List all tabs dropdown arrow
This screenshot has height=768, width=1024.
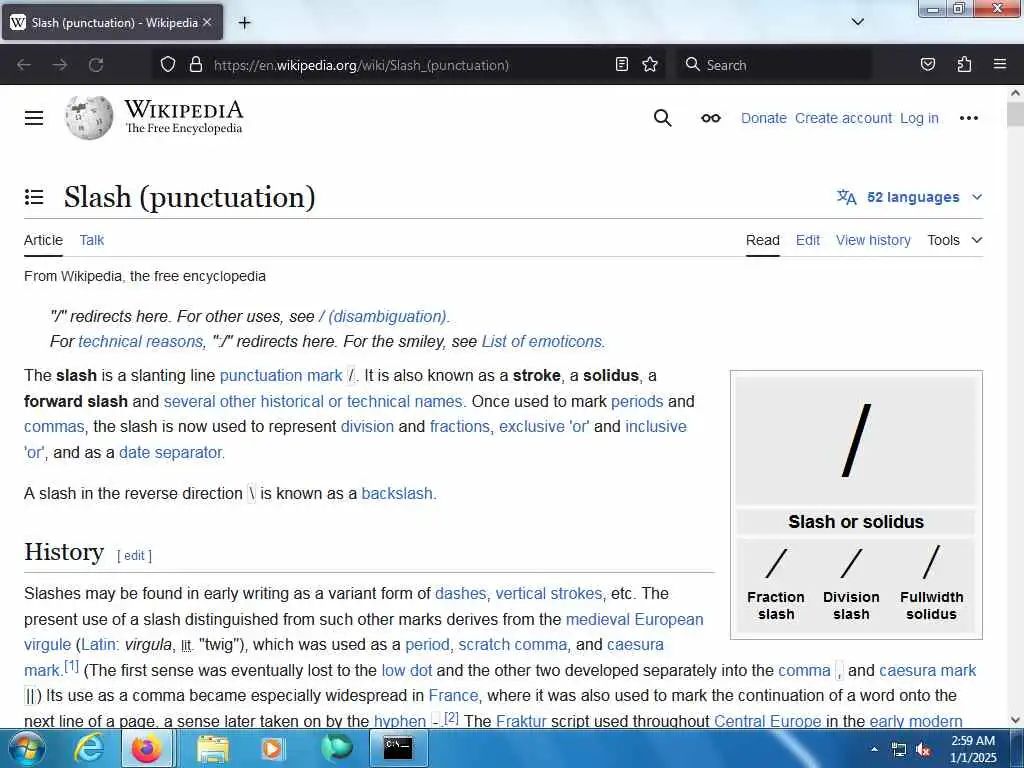click(x=858, y=22)
